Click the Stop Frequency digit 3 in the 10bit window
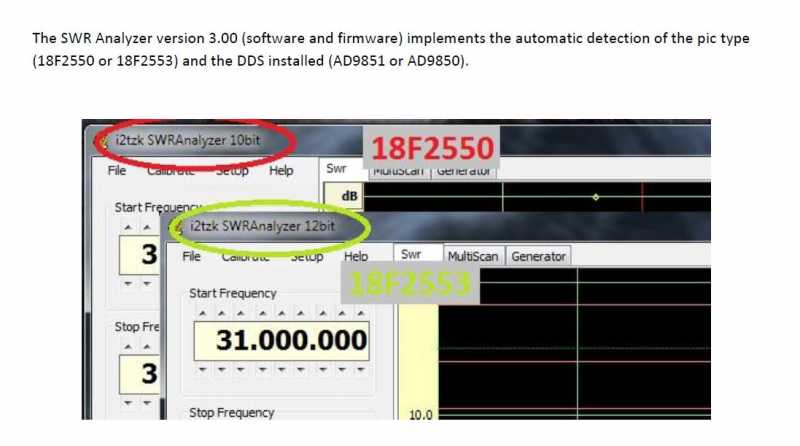Screen dimensions: 800x446 [149, 374]
